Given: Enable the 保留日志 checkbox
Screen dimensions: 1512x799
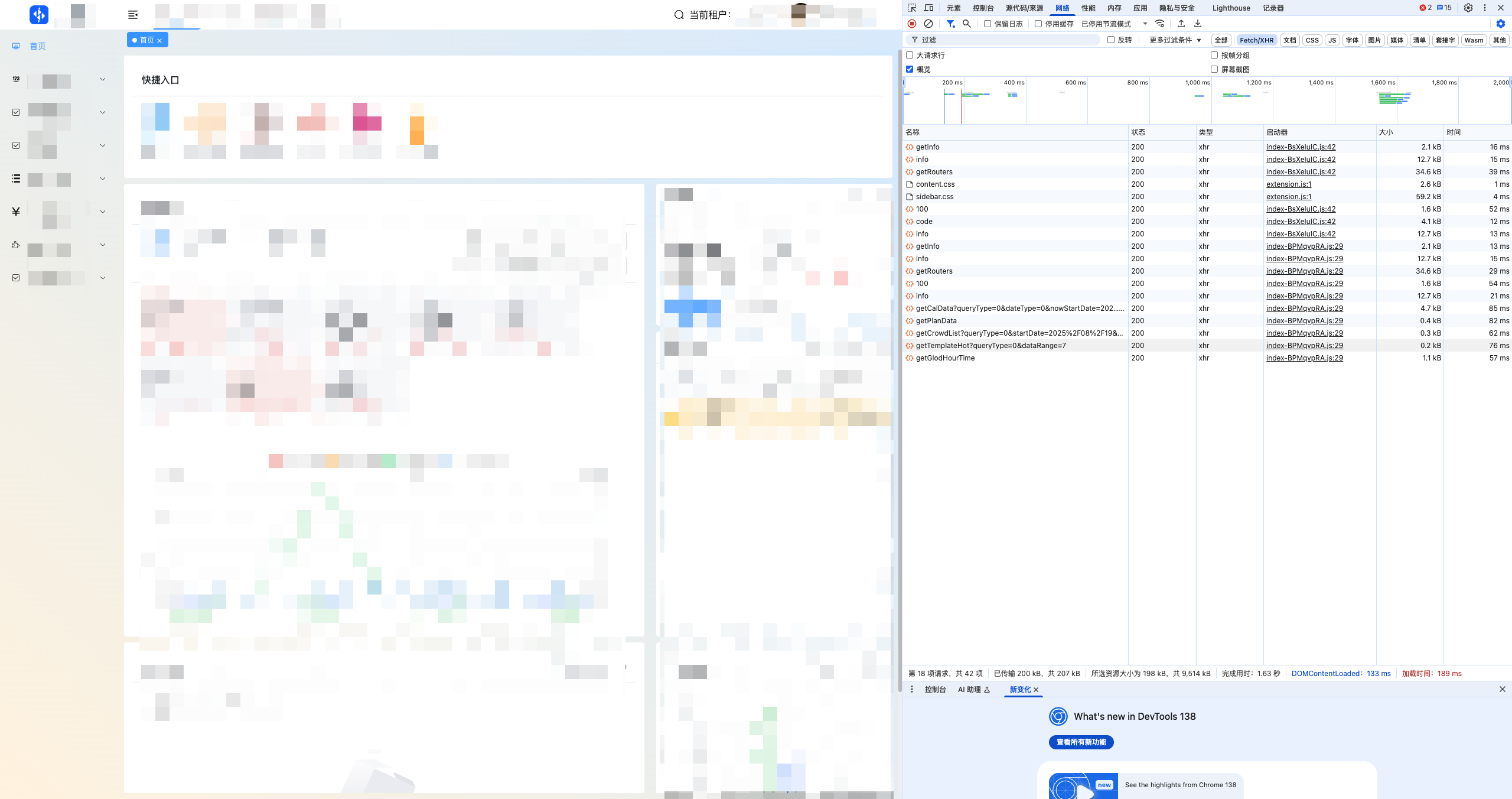Looking at the screenshot, I should coord(988,24).
